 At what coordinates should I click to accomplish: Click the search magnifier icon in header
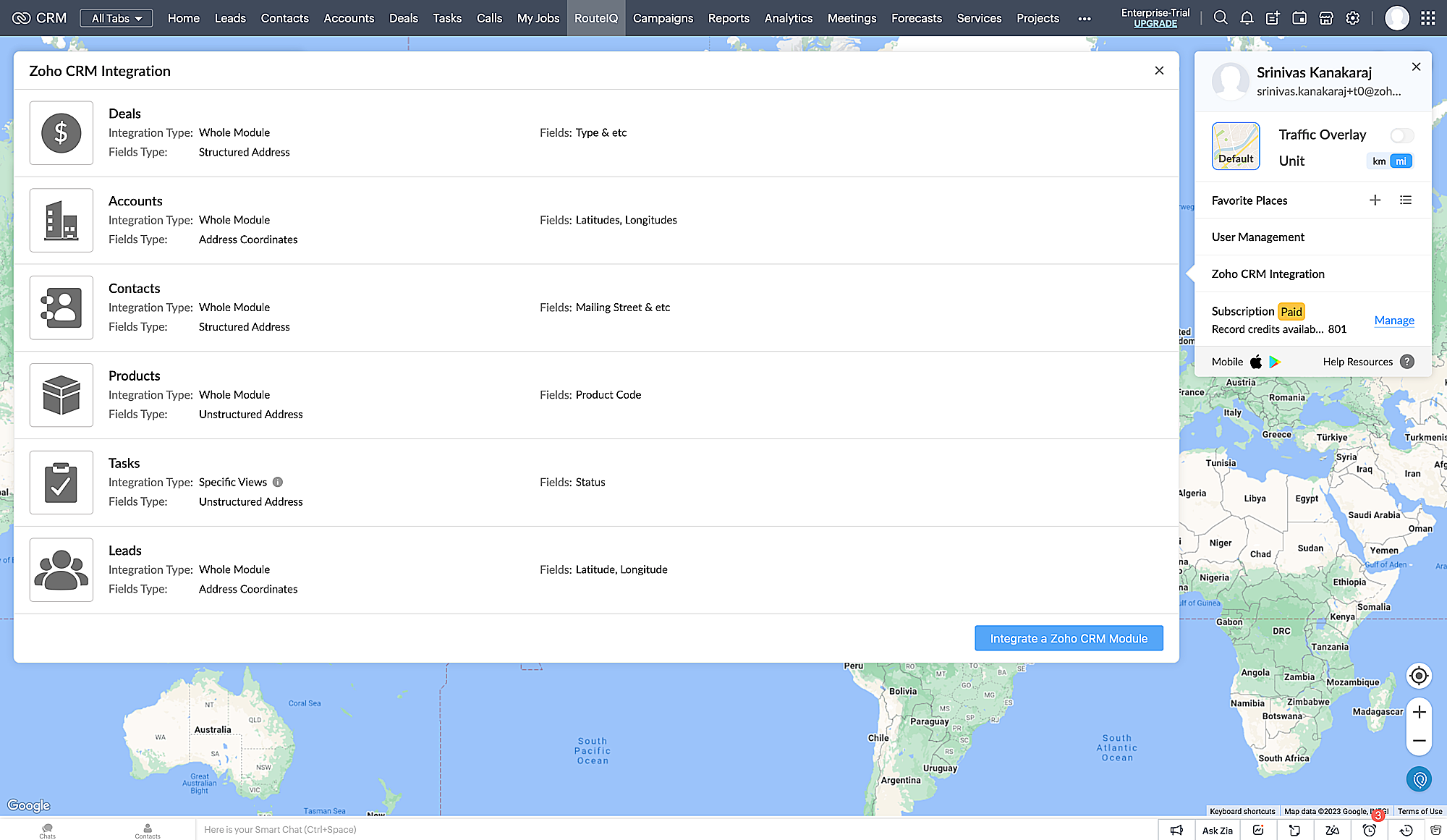[x=1221, y=18]
